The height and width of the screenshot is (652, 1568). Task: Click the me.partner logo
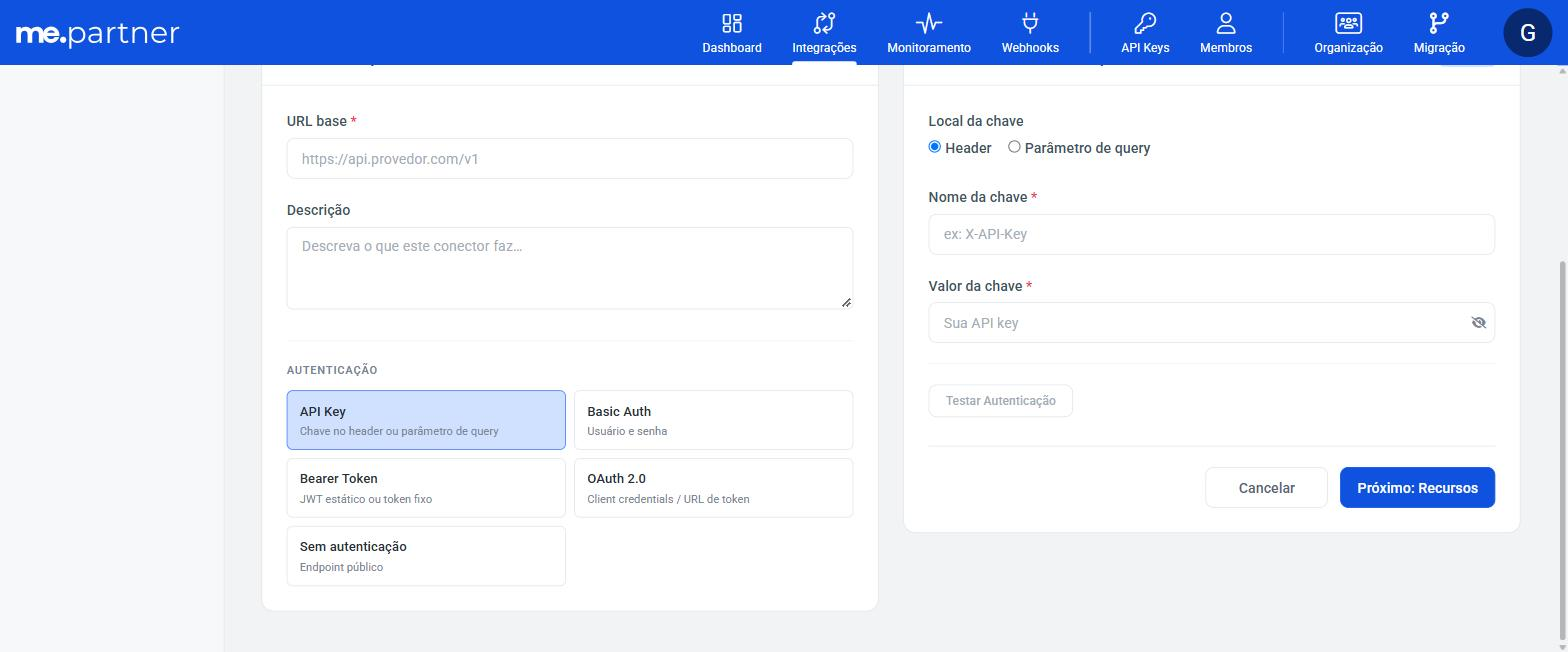point(97,34)
